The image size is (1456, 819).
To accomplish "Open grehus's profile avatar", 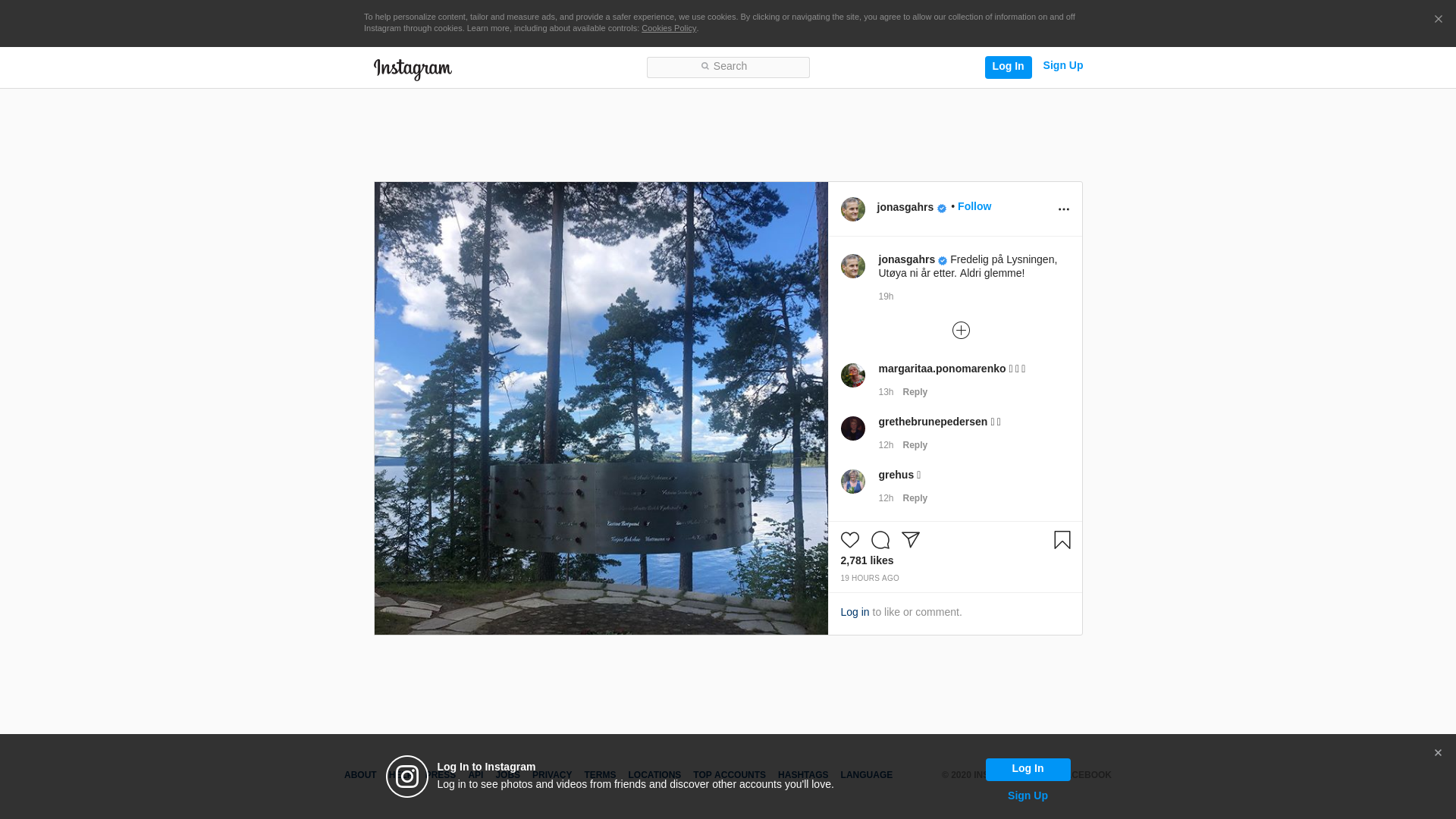I will pyautogui.click(x=853, y=482).
